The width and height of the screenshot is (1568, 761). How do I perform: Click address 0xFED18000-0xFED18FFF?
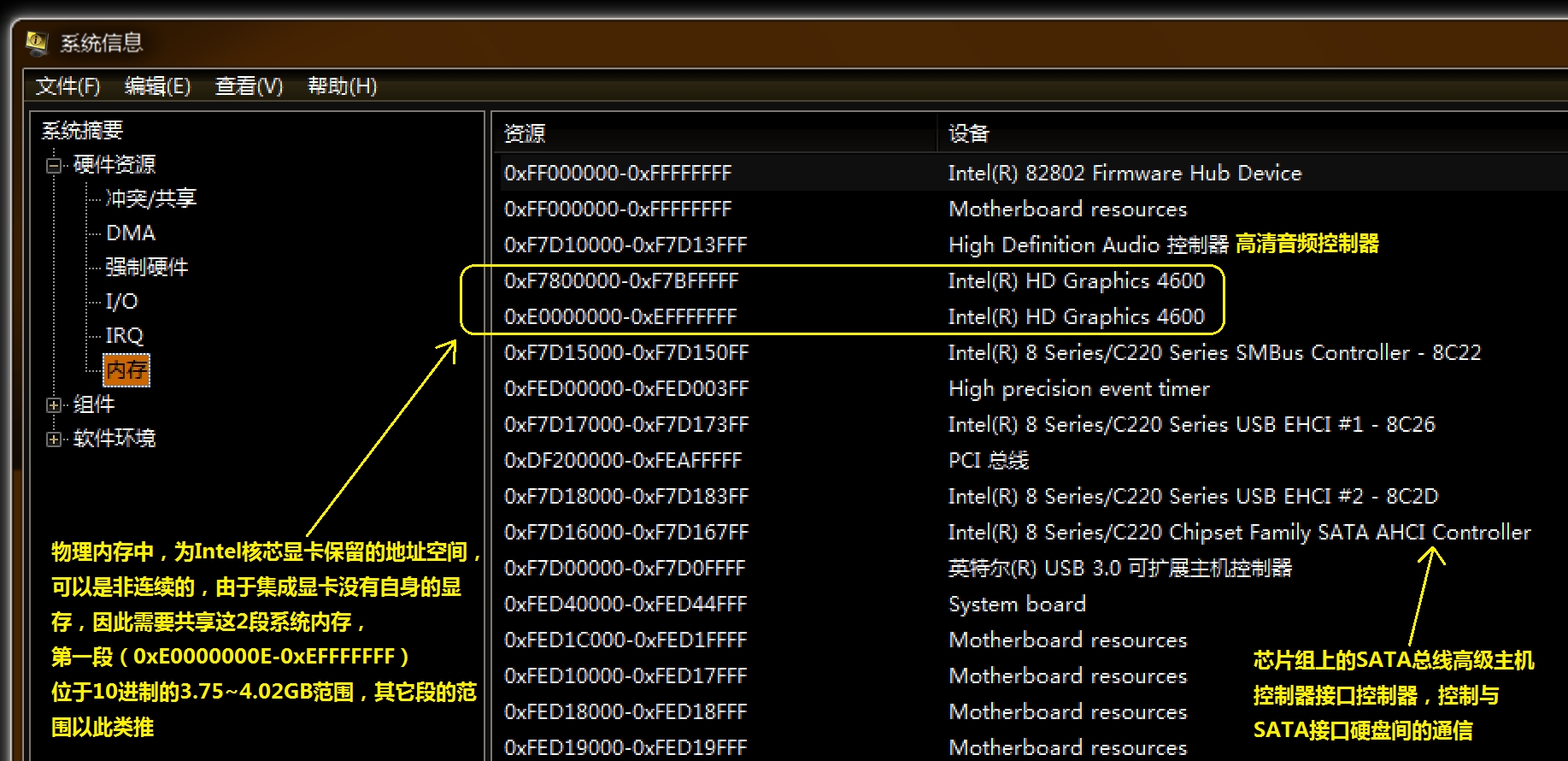pyautogui.click(x=625, y=712)
